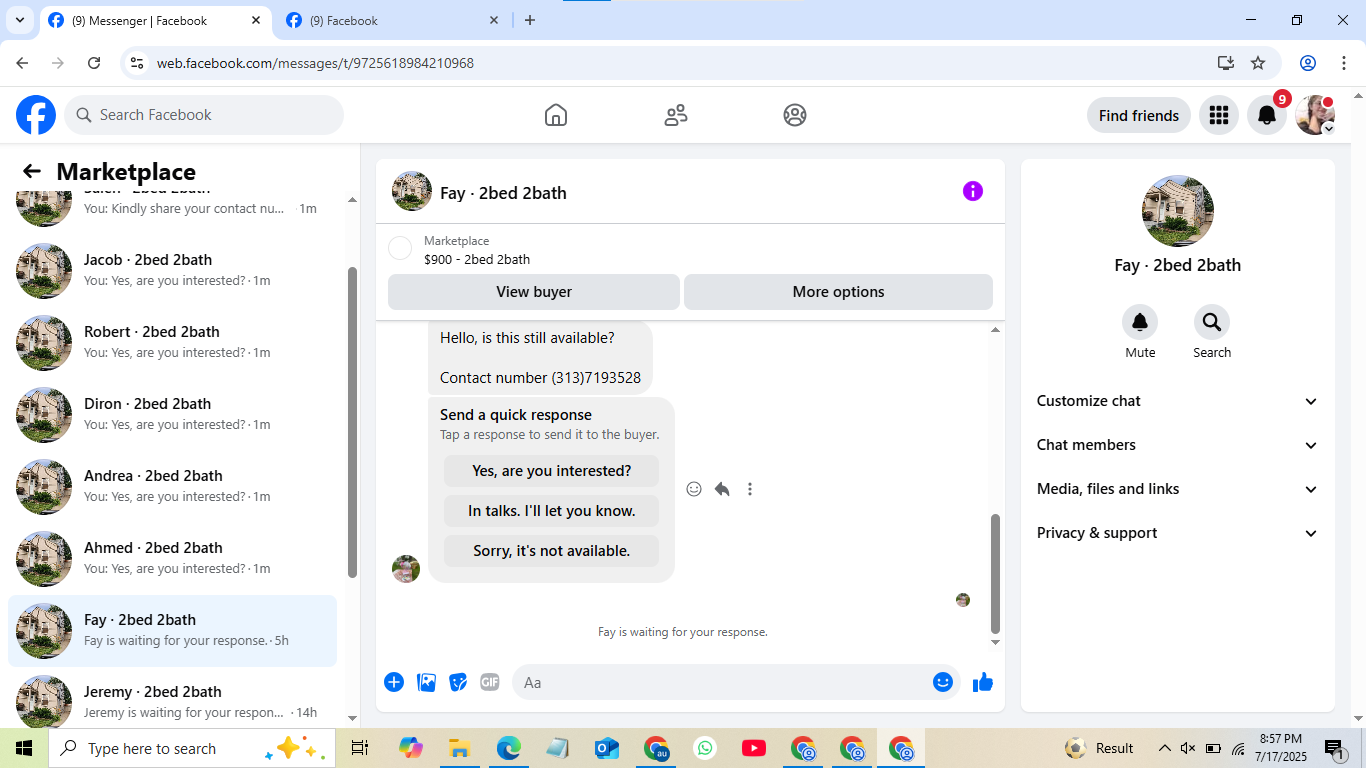Open the emoji picker in message box

click(943, 682)
